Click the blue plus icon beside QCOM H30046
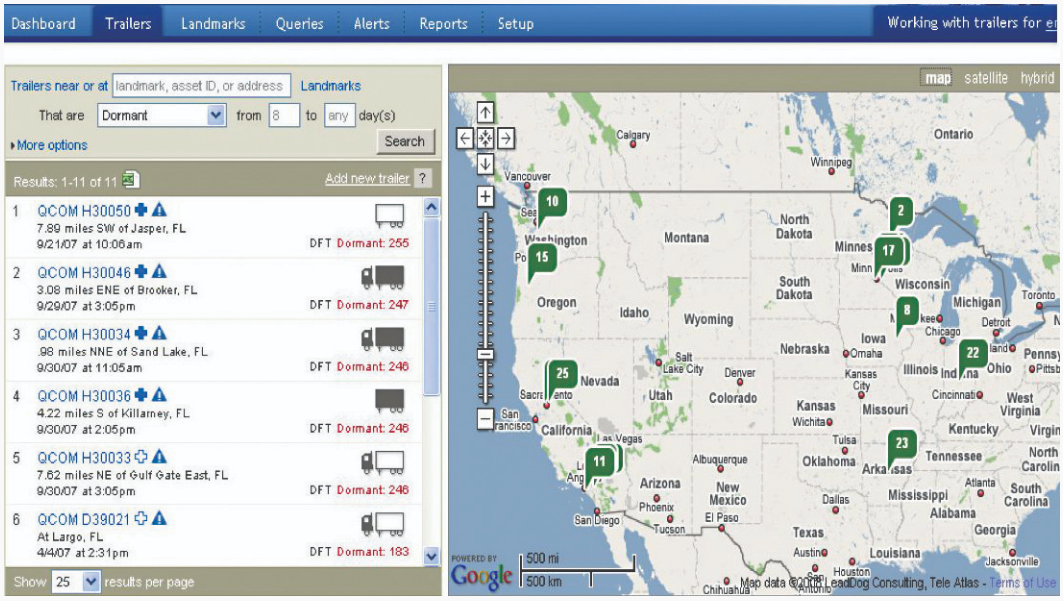The width and height of the screenshot is (1063, 601). click(141, 272)
